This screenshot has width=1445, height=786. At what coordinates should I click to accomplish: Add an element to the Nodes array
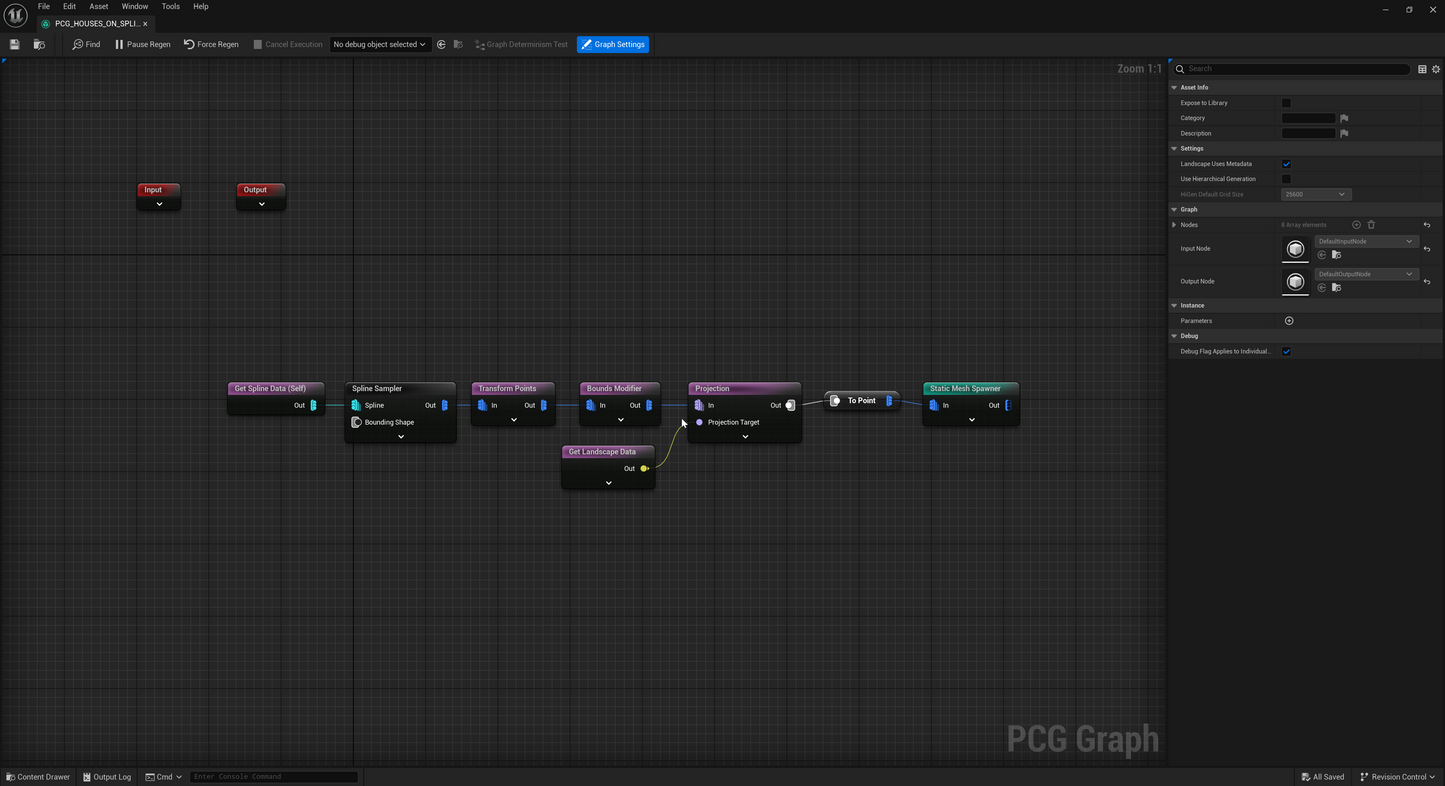point(1356,225)
